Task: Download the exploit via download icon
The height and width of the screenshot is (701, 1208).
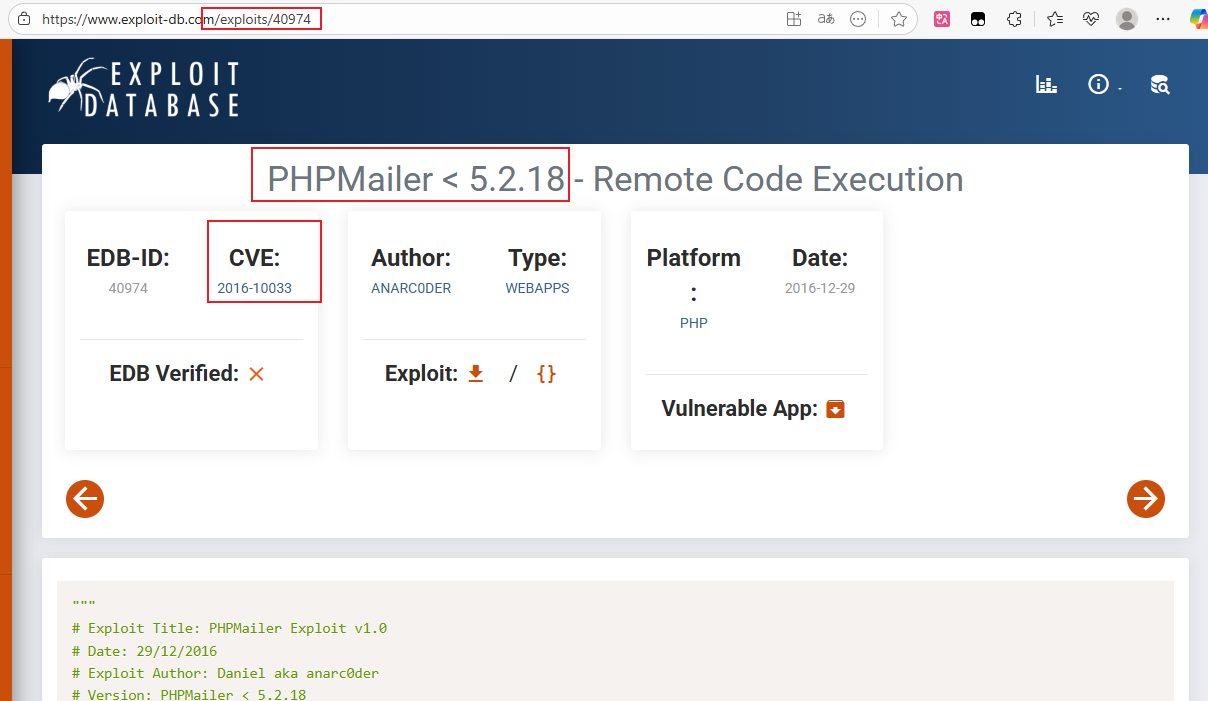Action: 476,374
